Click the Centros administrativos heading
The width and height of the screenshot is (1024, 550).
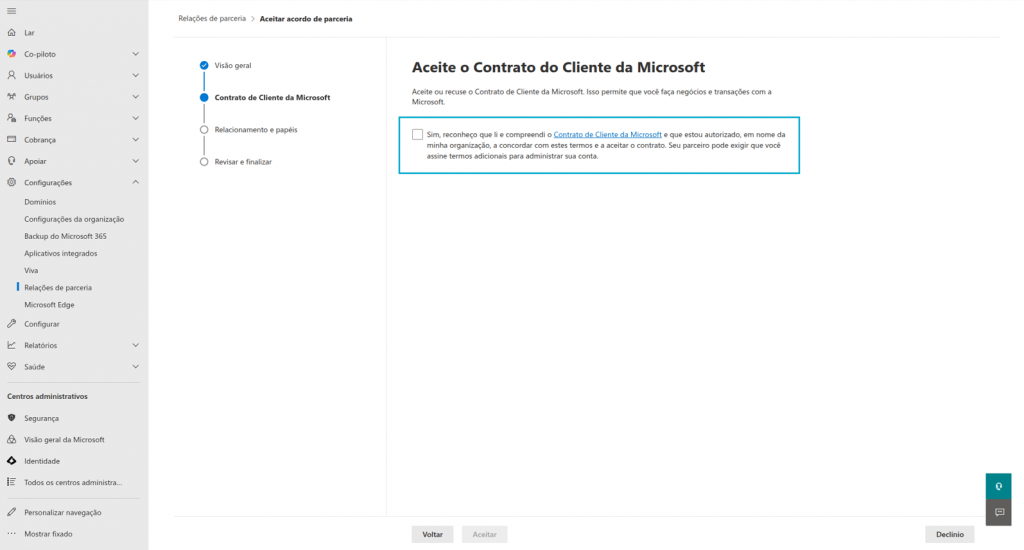coord(47,396)
